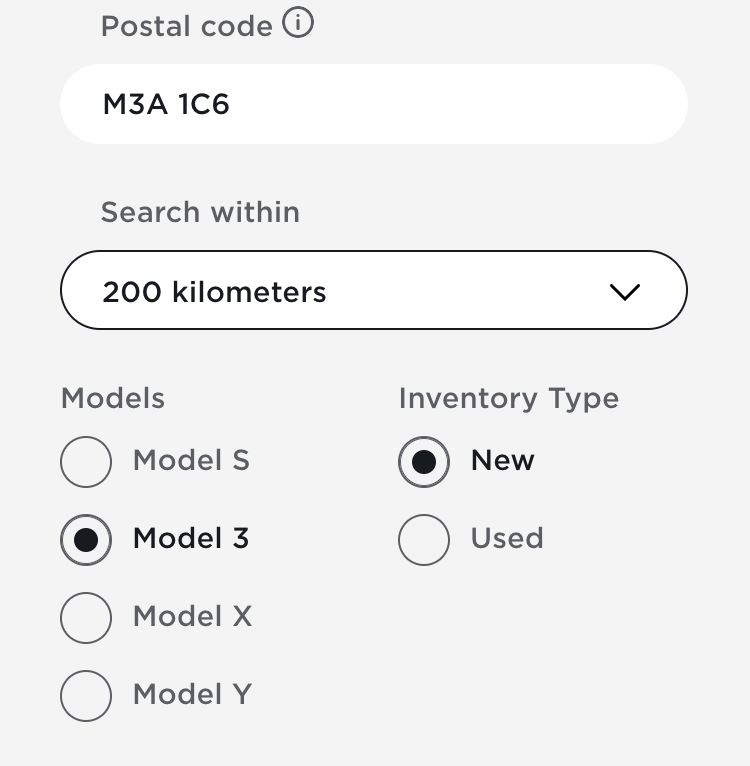Click the "Postal code" field label
The image size is (750, 766).
point(187,26)
